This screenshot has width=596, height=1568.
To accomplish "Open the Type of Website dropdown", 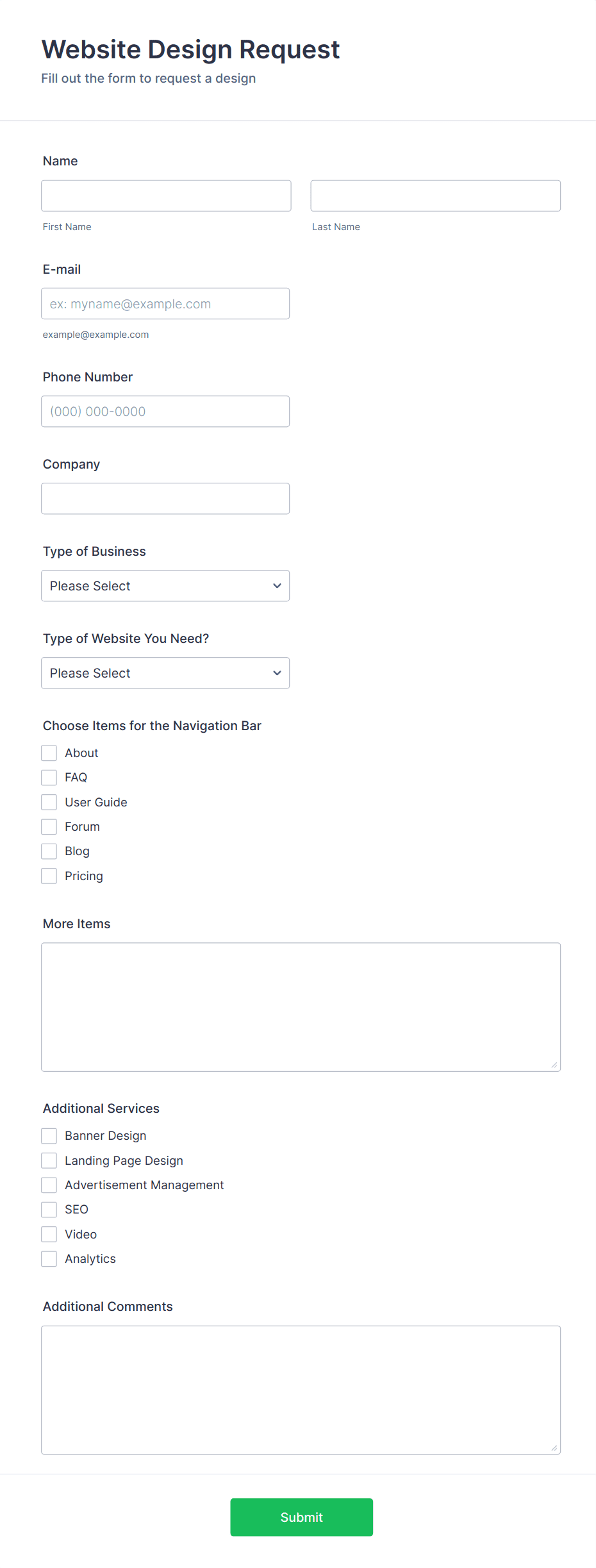I will (x=165, y=672).
